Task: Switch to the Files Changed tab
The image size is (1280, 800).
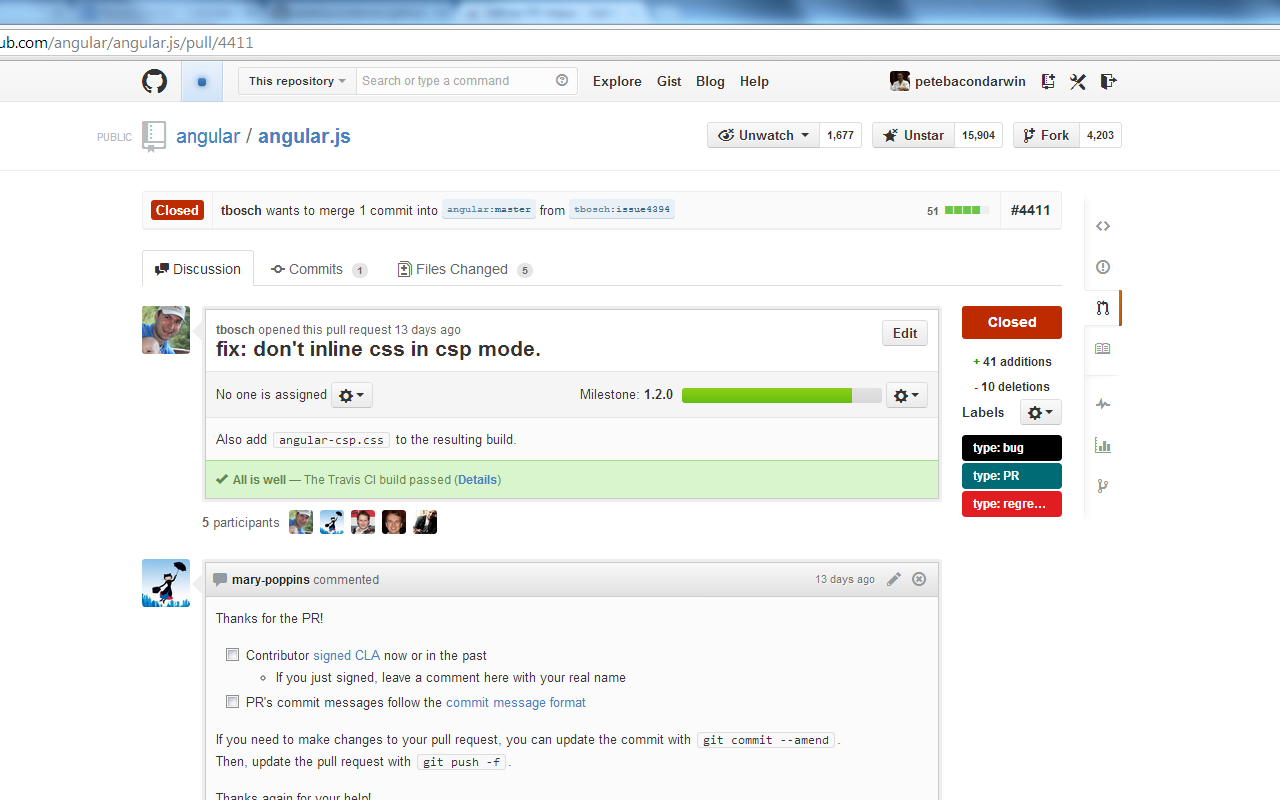Action: pos(465,269)
